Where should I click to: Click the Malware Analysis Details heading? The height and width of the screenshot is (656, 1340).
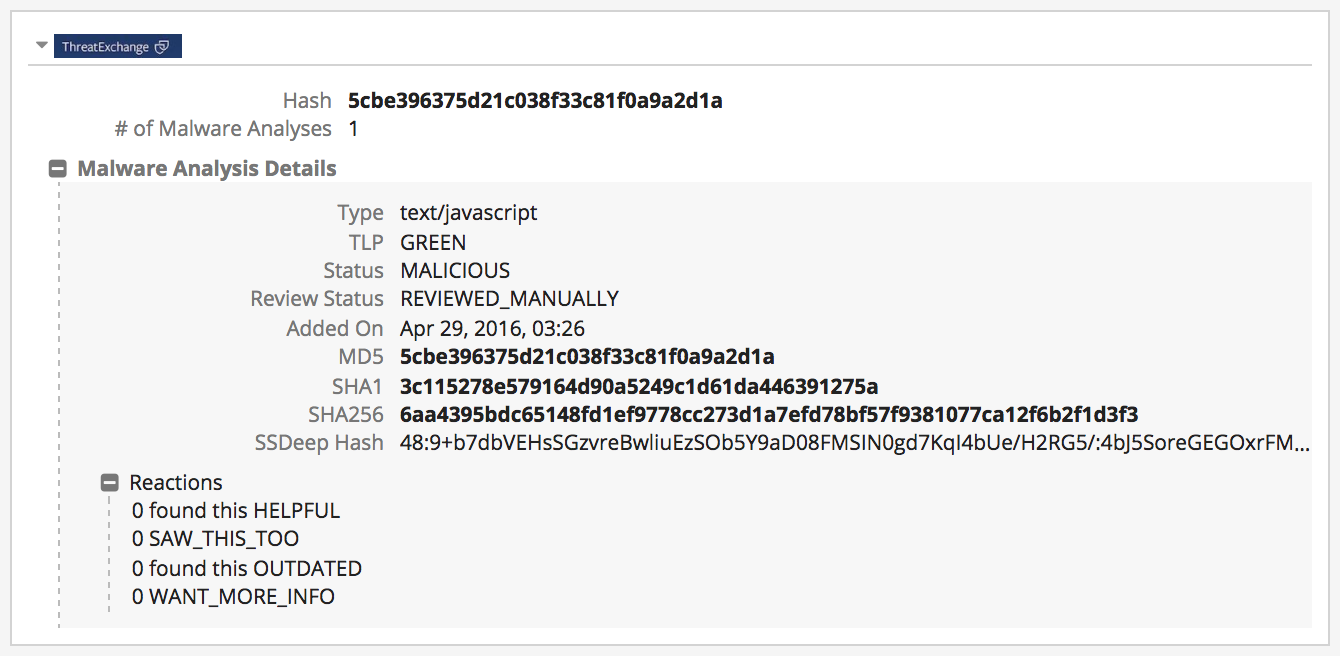point(207,169)
